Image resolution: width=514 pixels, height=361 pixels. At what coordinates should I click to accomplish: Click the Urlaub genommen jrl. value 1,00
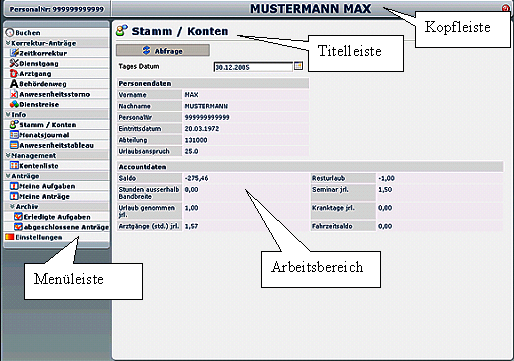(x=191, y=208)
